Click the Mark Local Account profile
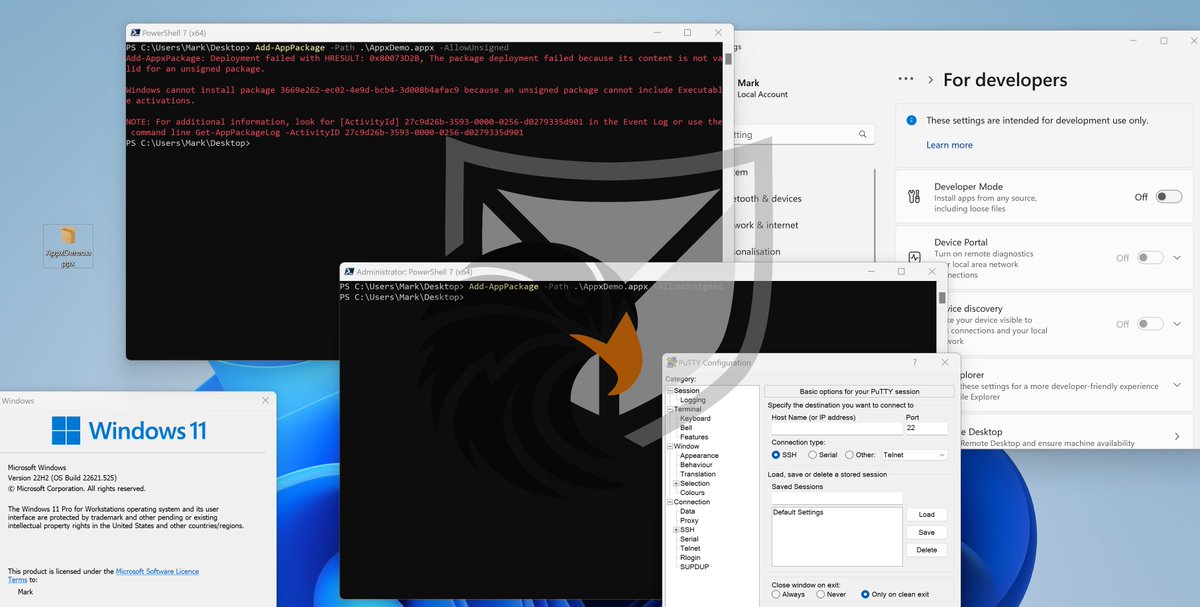 pos(762,88)
